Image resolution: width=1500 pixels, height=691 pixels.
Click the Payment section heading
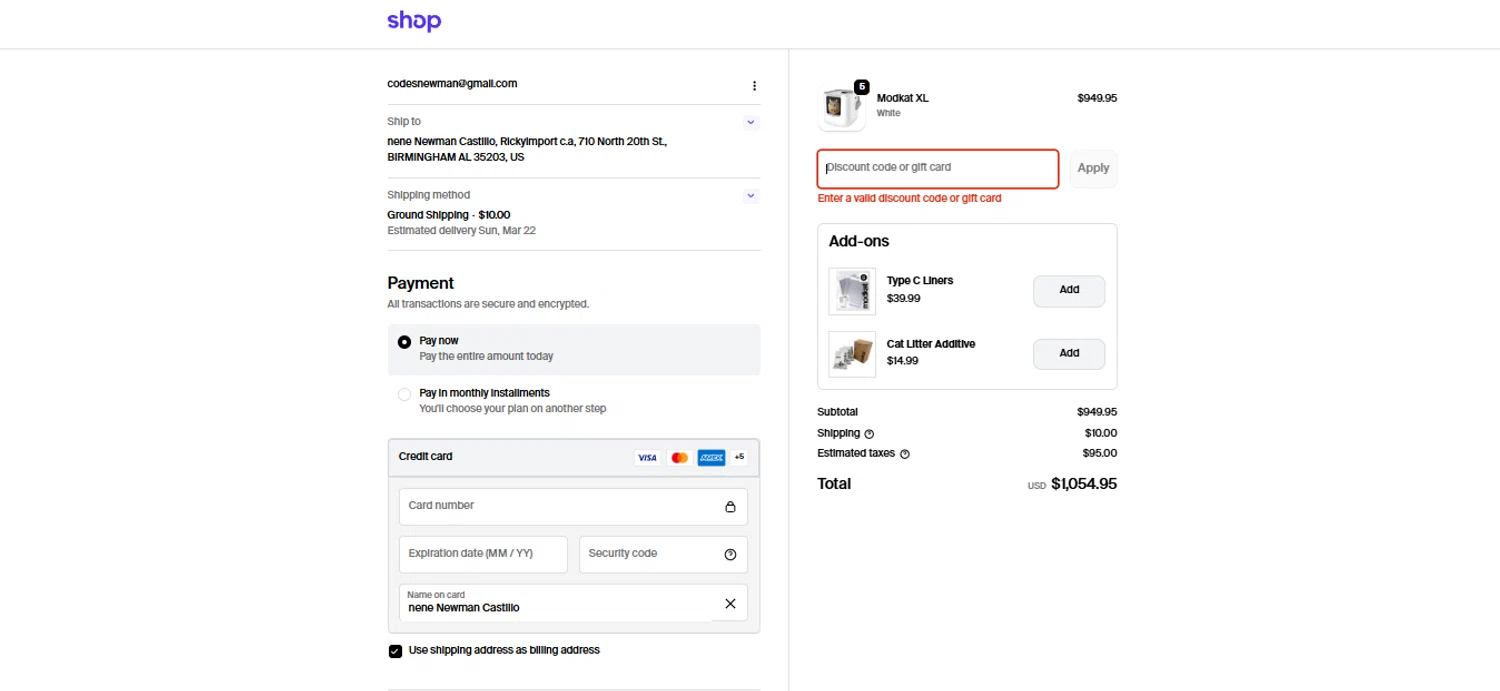pos(421,283)
